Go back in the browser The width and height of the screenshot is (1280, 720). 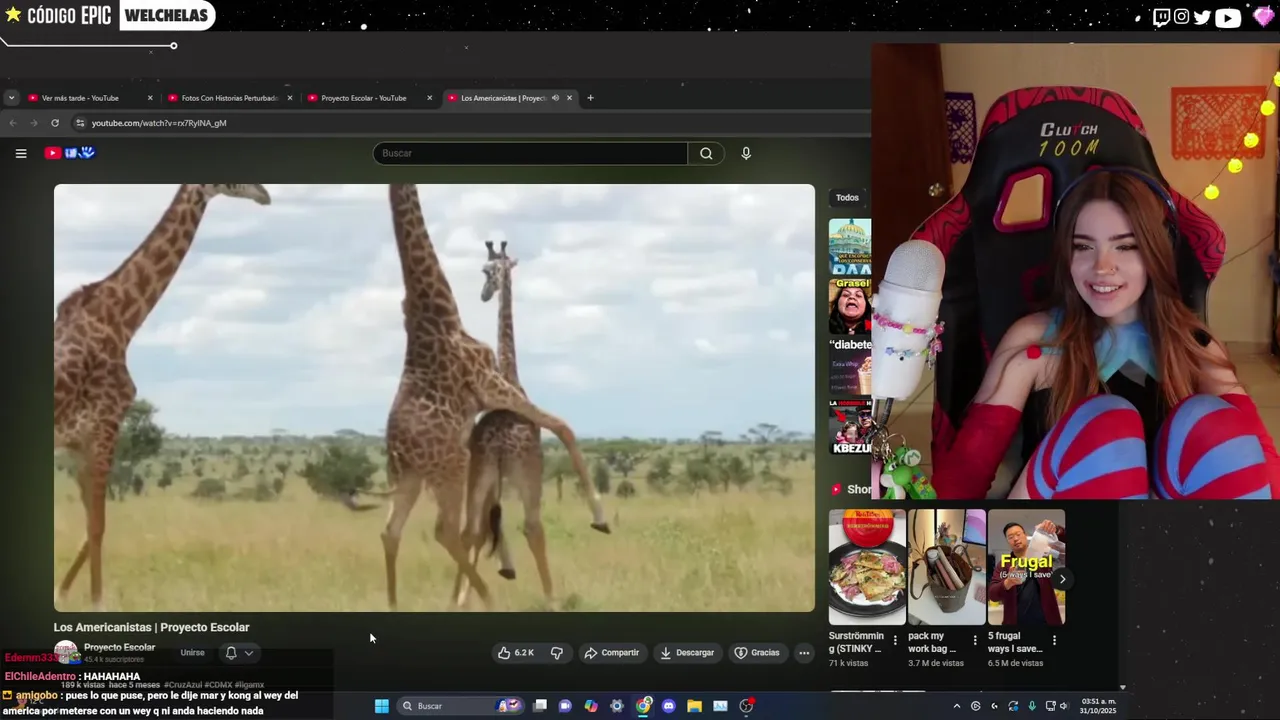coord(12,123)
